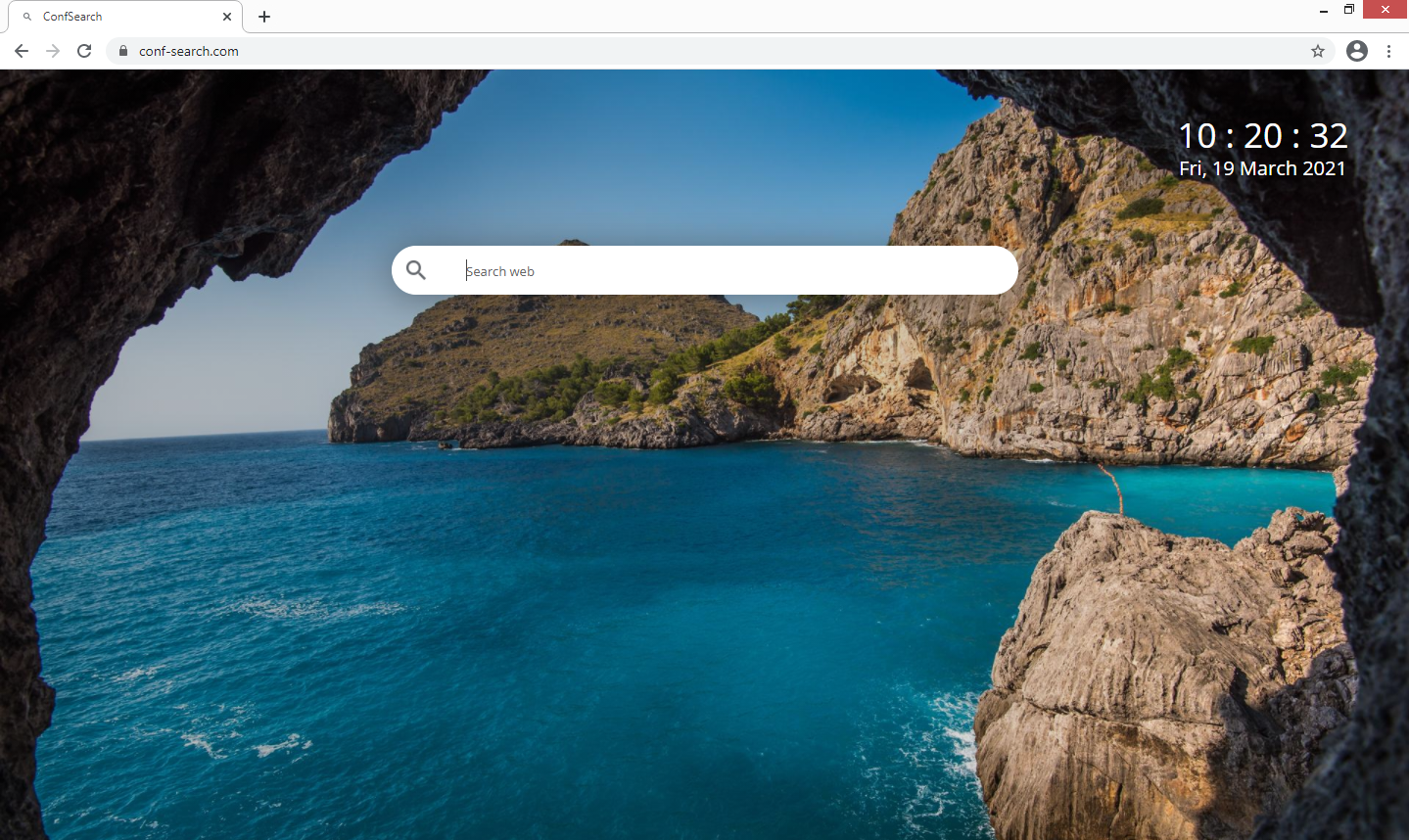Close the Chrome window
The height and width of the screenshot is (840, 1409).
click(x=1386, y=10)
